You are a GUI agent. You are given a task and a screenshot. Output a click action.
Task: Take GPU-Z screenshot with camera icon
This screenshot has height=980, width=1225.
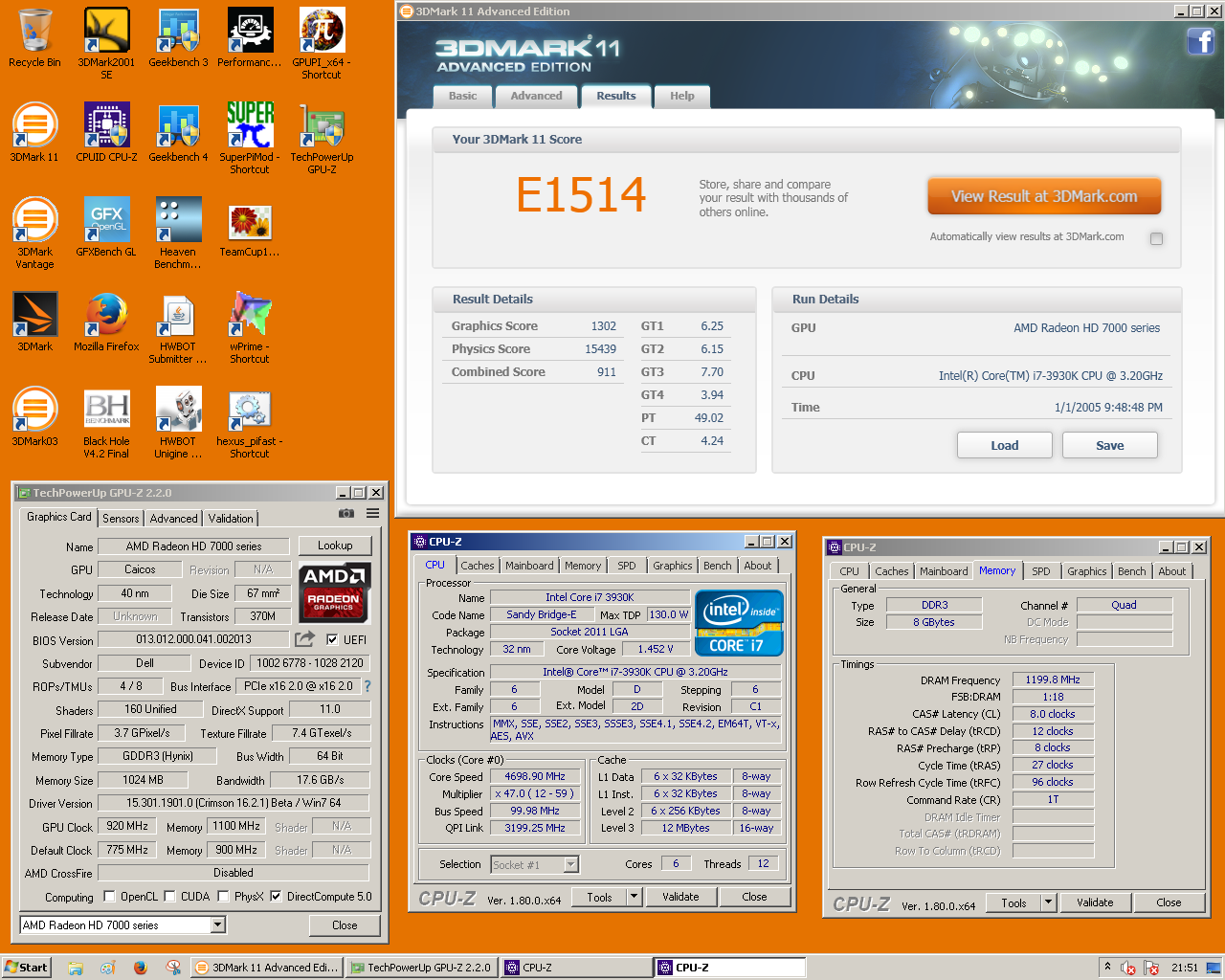click(346, 514)
